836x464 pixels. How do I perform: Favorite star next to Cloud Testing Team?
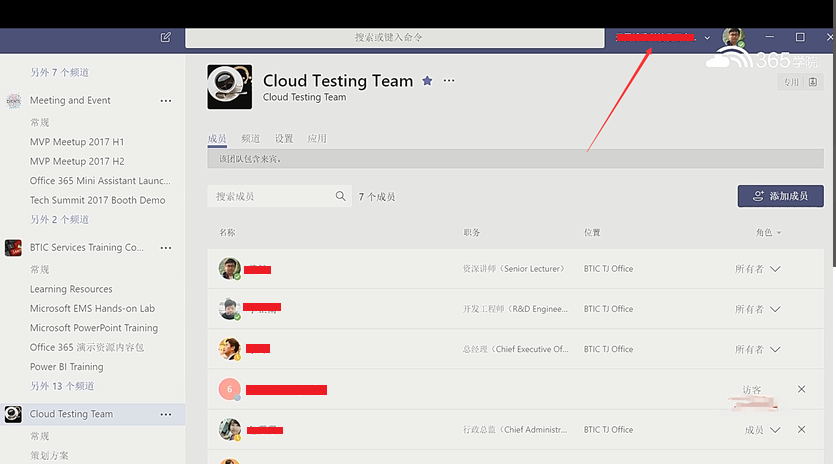(427, 81)
